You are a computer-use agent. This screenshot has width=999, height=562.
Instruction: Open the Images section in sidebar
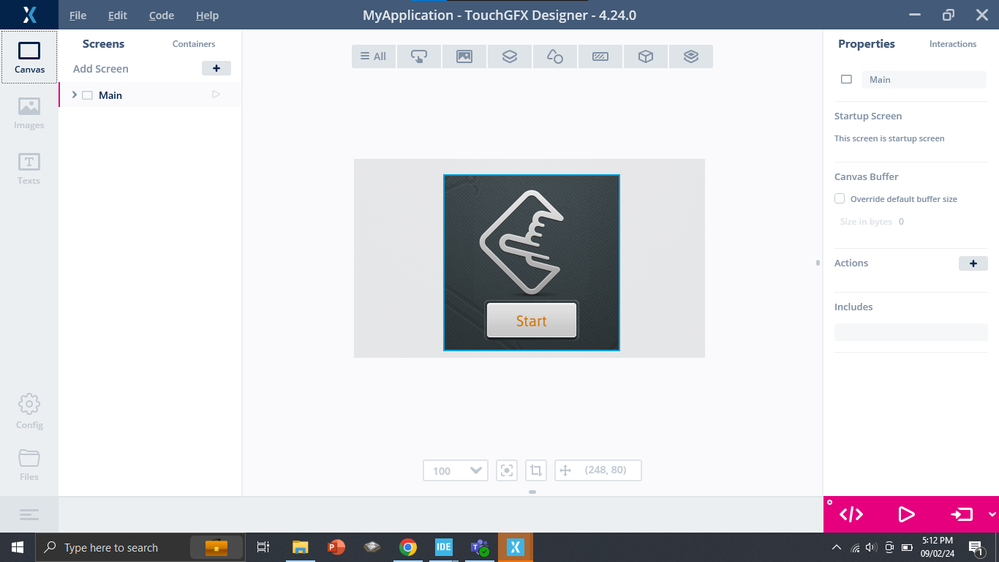[29, 113]
